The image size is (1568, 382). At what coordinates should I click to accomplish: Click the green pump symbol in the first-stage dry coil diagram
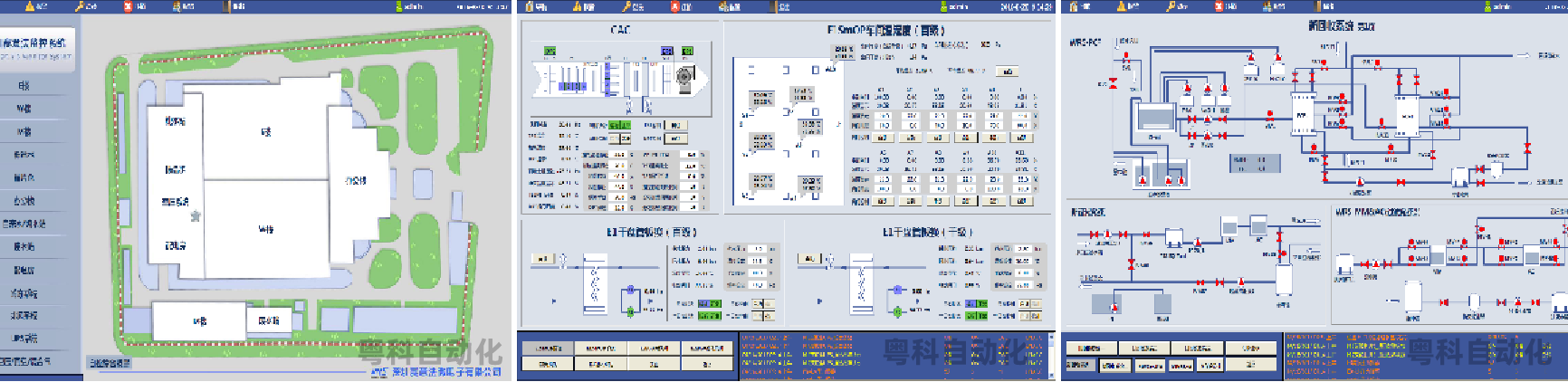point(630,311)
